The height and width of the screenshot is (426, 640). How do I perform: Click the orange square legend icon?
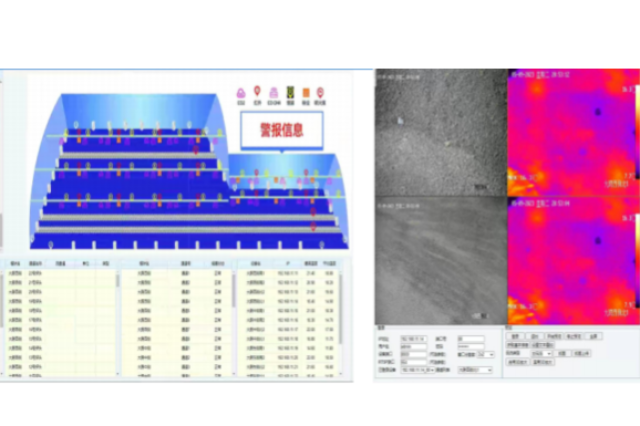click(305, 93)
